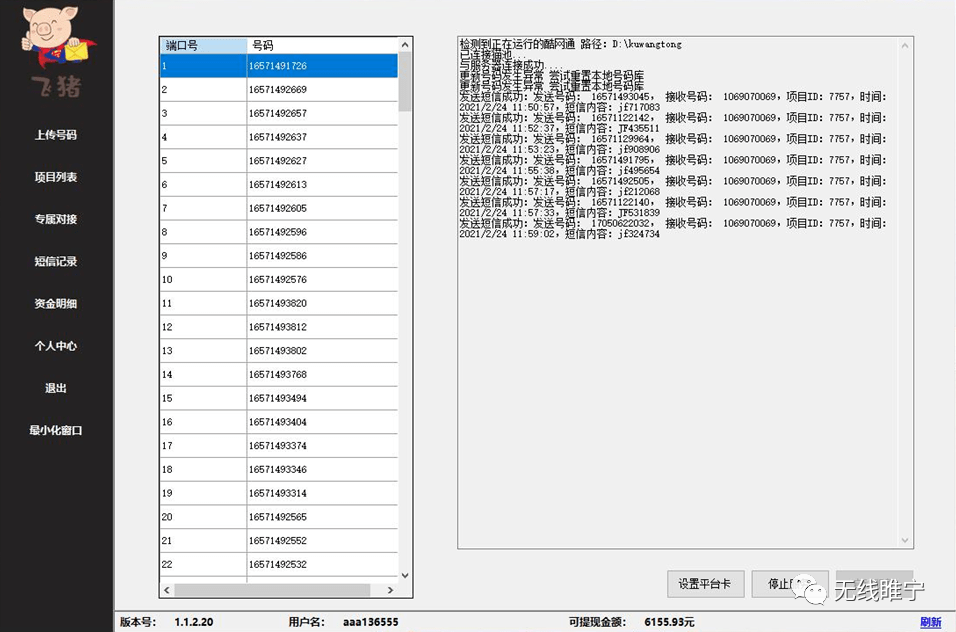Click number list scroll-up arrow
Viewport: 956px width, 632px height.
(x=405, y=45)
